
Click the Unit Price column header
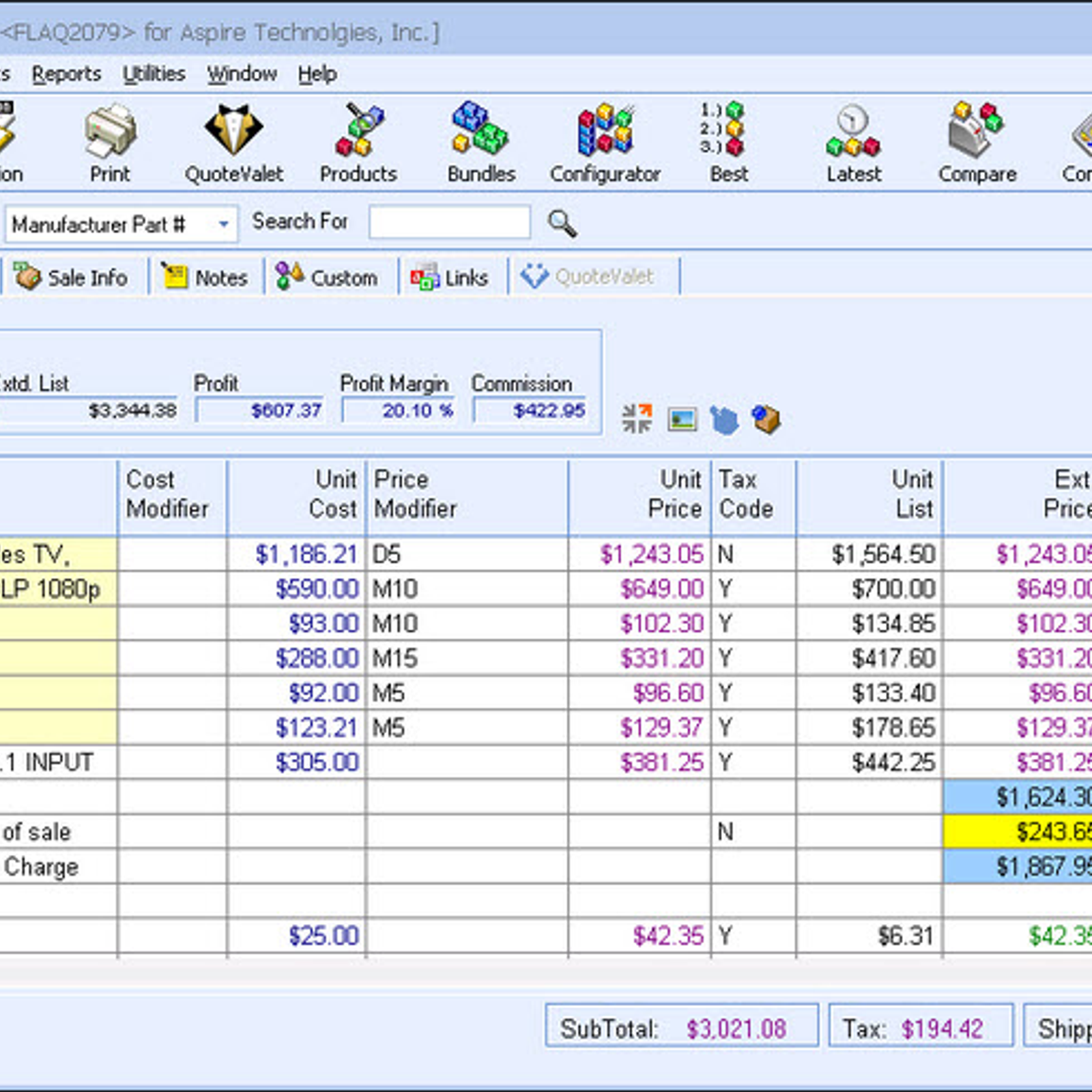640,498
